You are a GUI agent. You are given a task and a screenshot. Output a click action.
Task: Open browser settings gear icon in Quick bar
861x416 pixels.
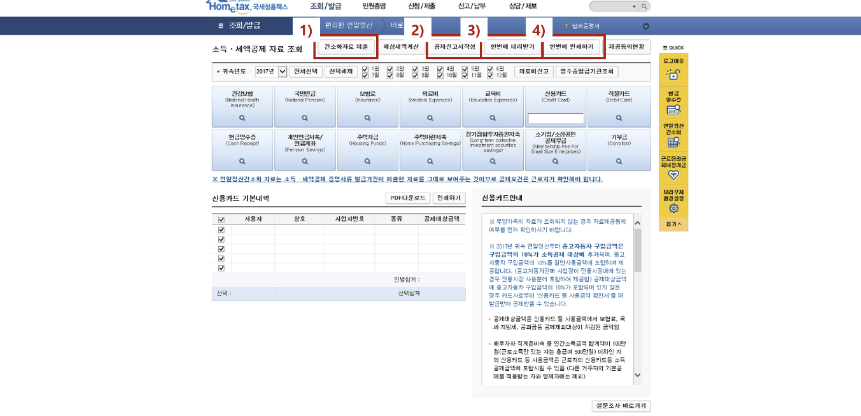674,209
